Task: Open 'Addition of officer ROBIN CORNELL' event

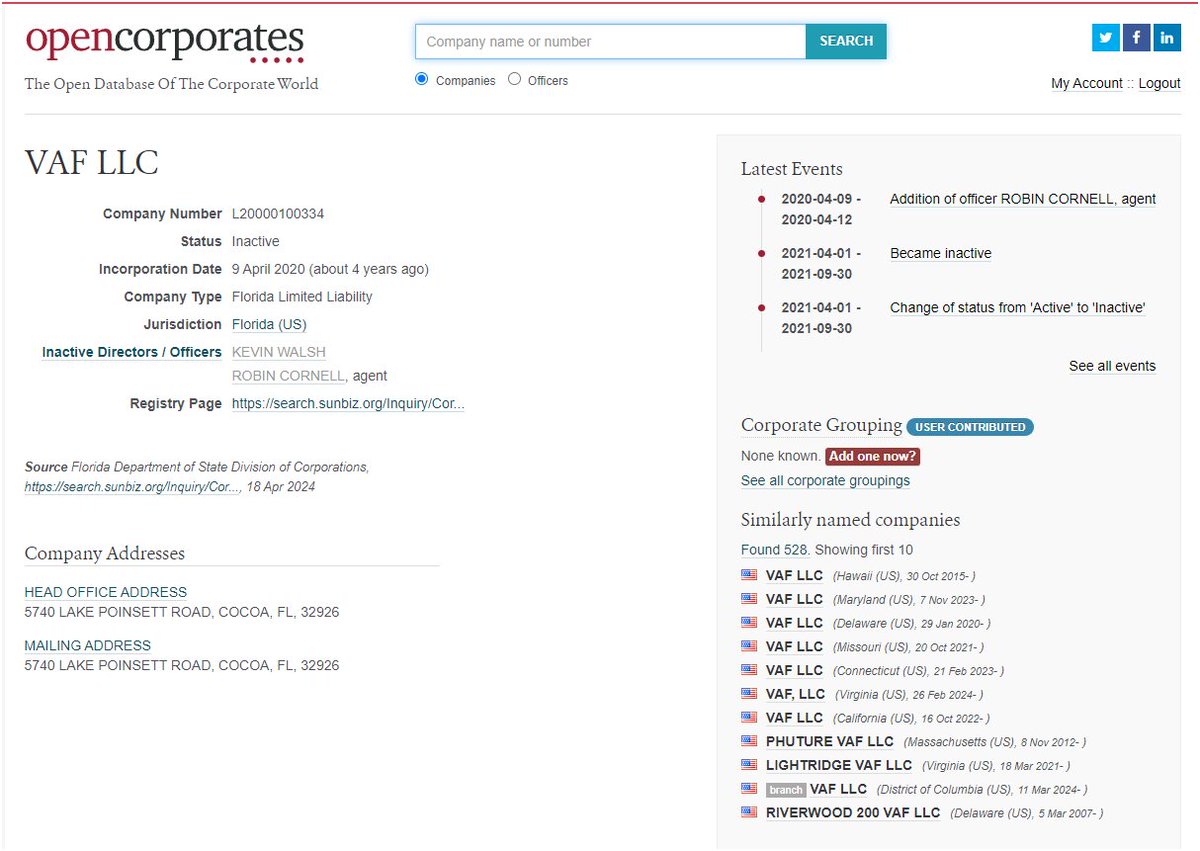Action: (x=1023, y=199)
